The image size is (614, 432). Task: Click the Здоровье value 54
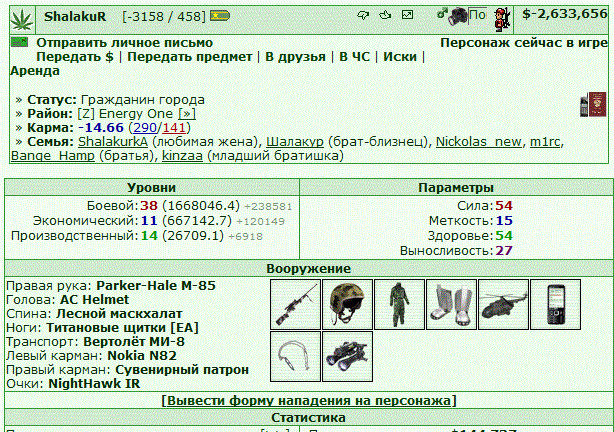pyautogui.click(x=504, y=236)
